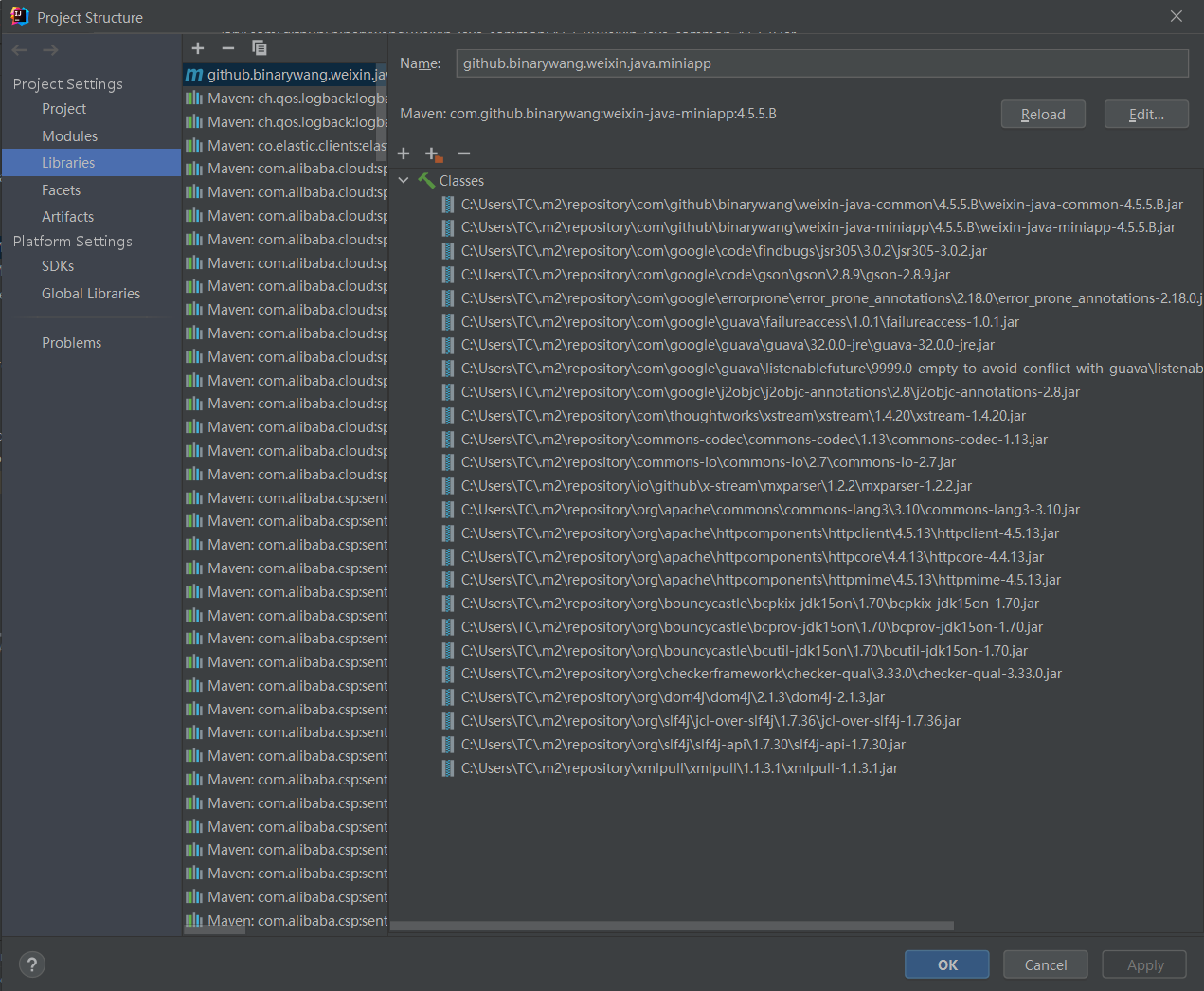
Task: Copy the selected library with copy icon
Action: [260, 48]
